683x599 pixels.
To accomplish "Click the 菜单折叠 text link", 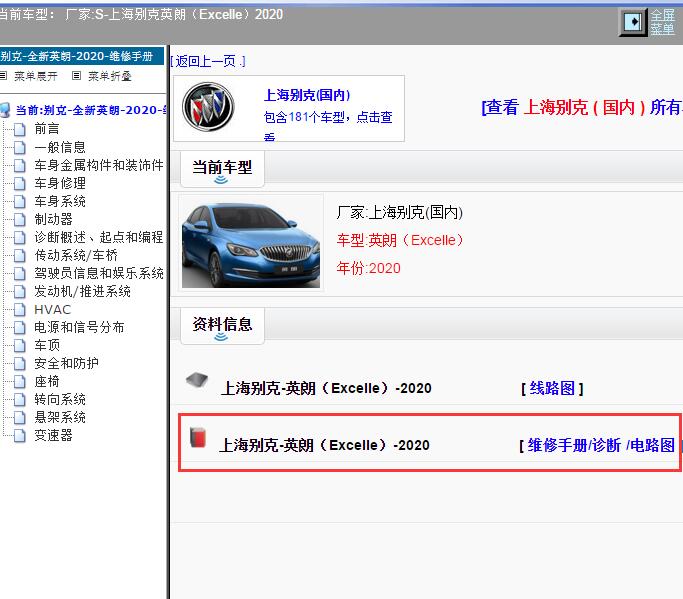I will click(110, 76).
